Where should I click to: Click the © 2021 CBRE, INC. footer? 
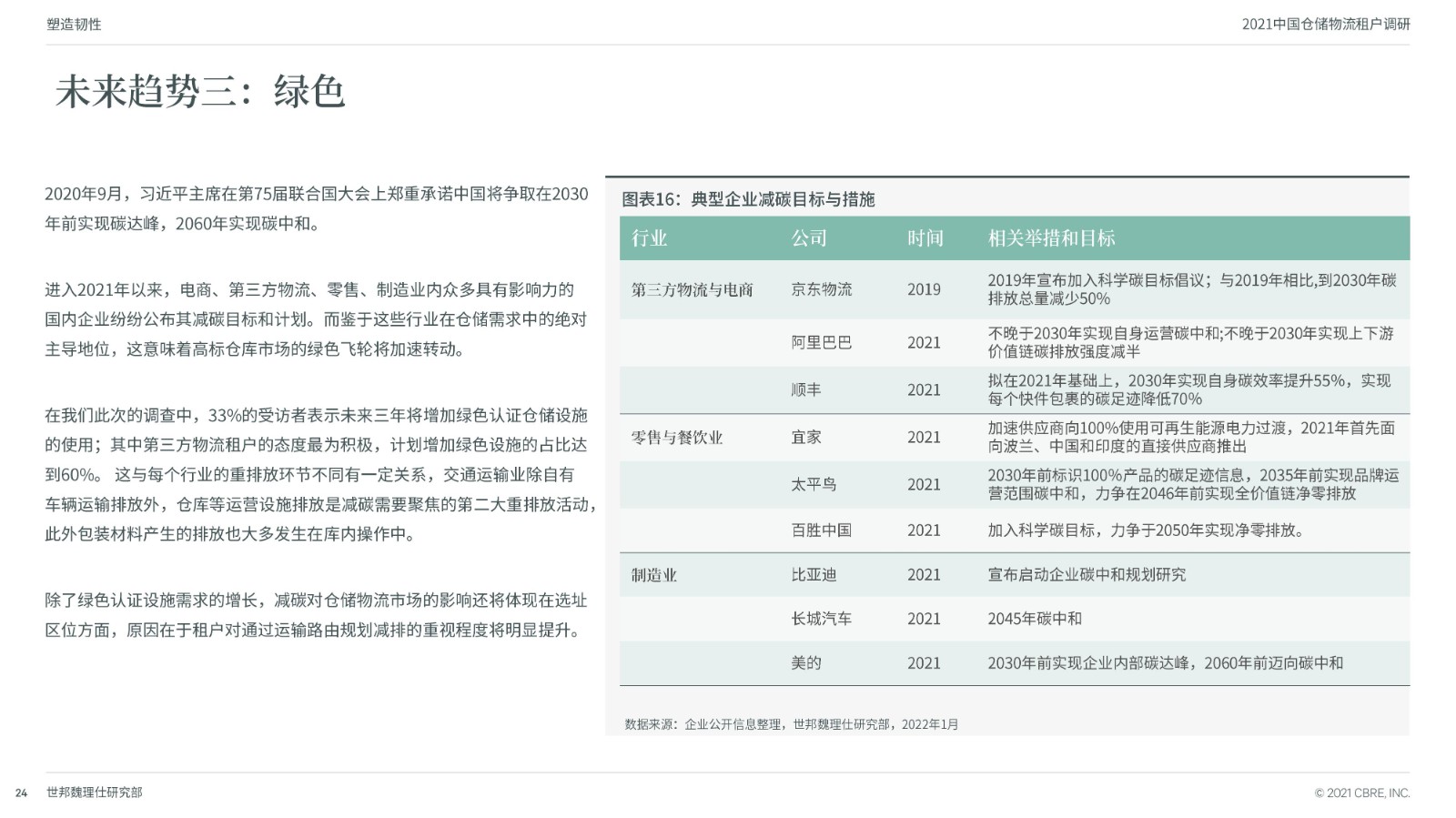[x=1362, y=793]
